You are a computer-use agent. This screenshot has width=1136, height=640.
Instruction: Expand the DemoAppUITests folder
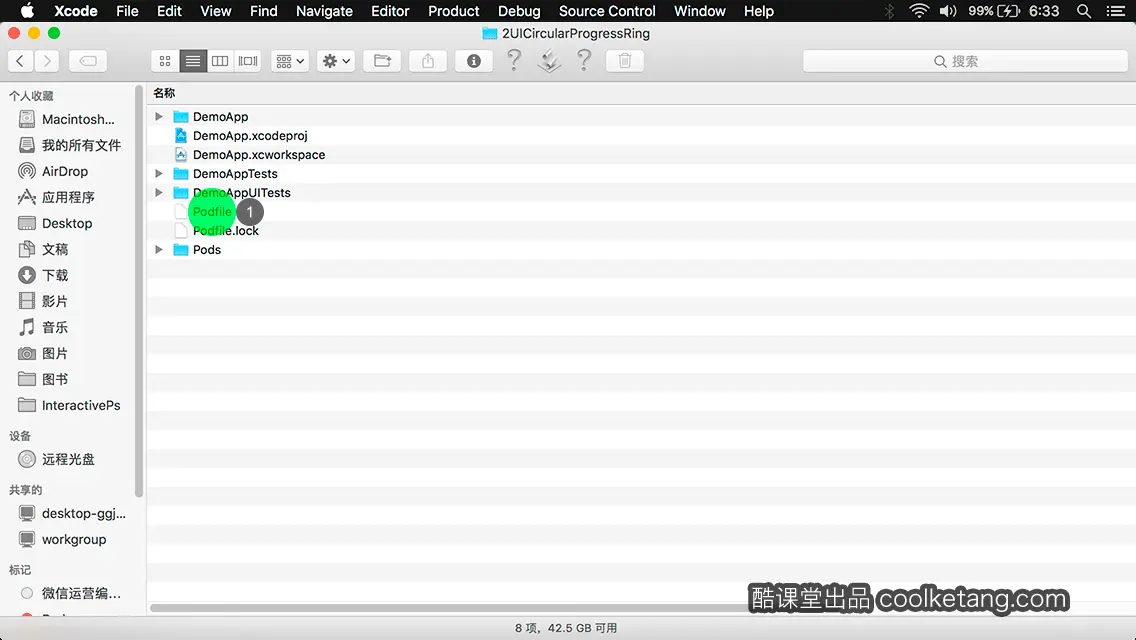point(159,192)
